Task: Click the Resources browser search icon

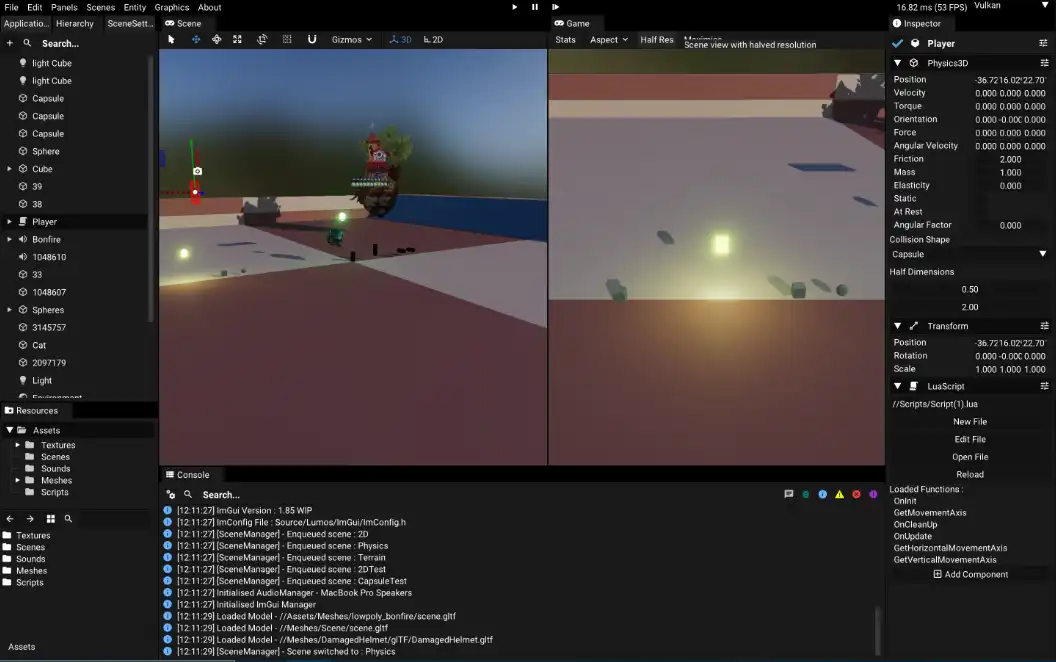Action: [68, 519]
